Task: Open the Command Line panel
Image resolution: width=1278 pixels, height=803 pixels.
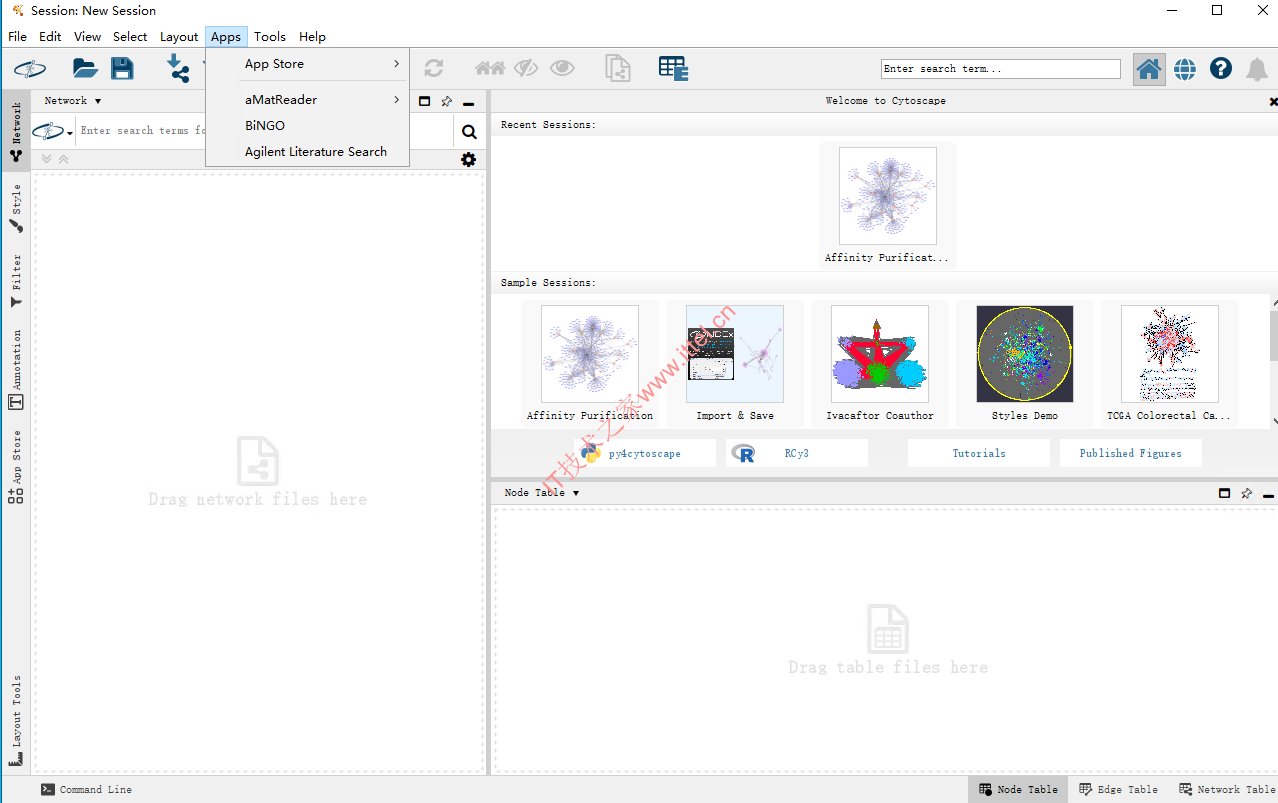Action: [86, 790]
